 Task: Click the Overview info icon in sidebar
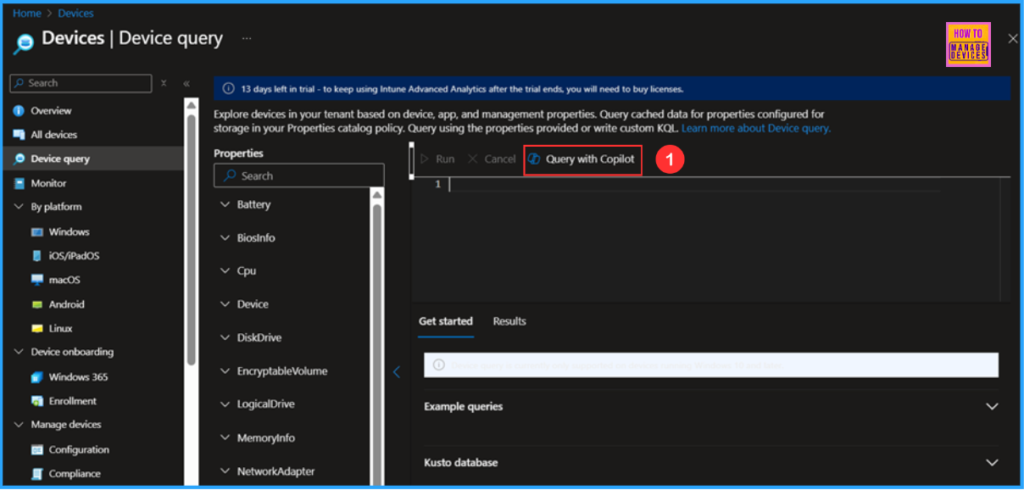19,110
